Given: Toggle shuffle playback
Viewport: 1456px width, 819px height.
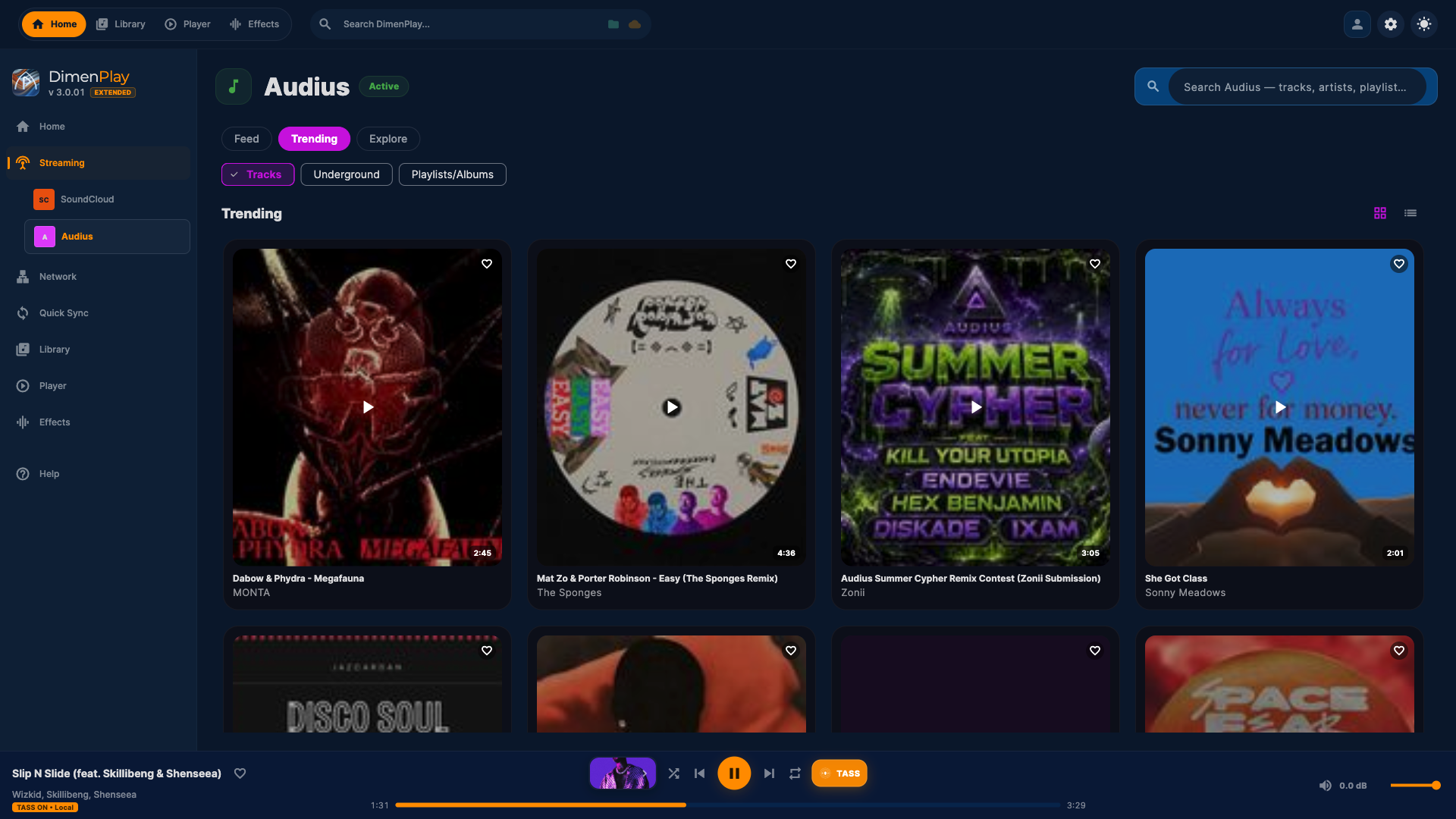Looking at the screenshot, I should click(x=673, y=773).
